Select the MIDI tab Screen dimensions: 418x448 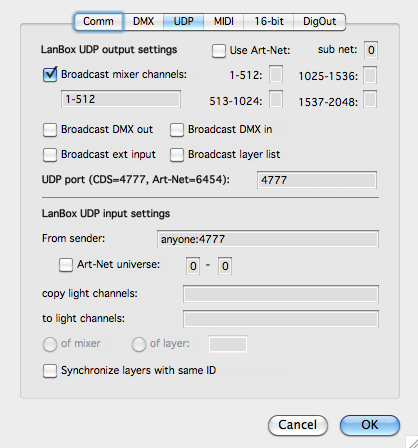pos(223,22)
